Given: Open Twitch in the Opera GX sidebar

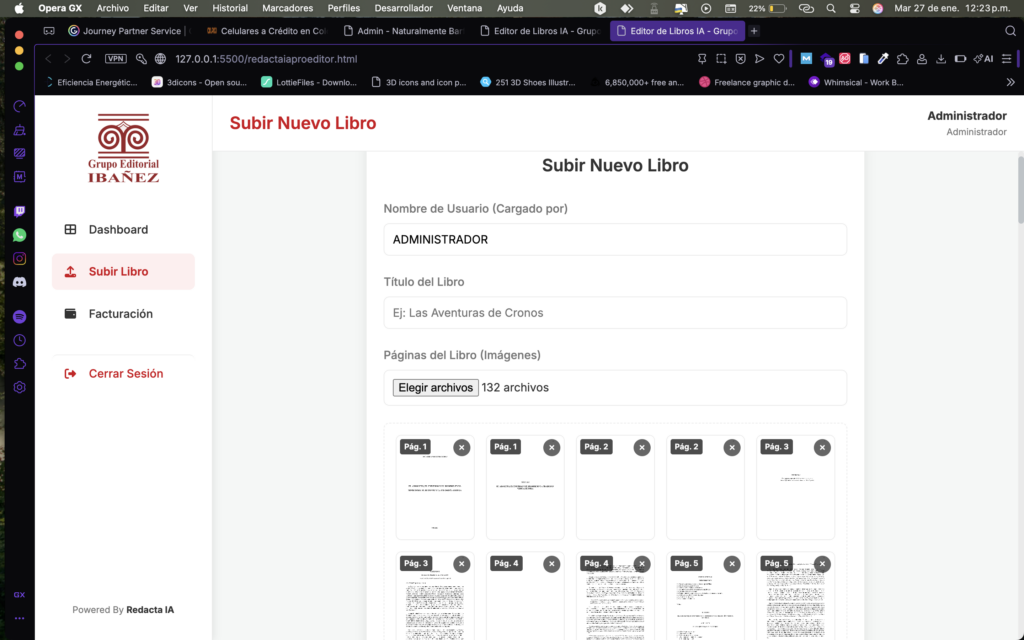Looking at the screenshot, I should tap(19, 211).
